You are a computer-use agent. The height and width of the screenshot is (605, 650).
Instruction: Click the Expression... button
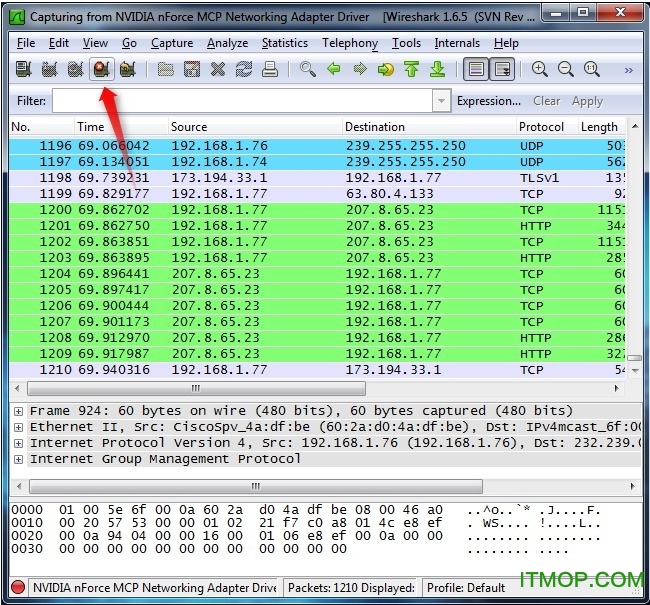488,101
